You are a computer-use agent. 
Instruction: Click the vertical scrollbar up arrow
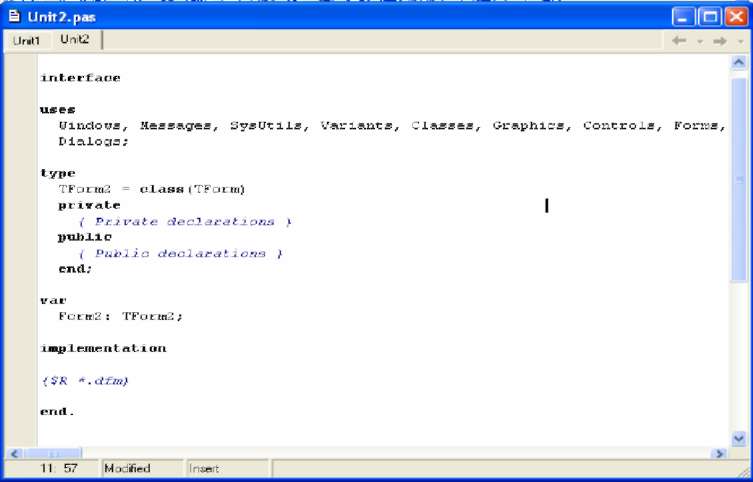(739, 63)
